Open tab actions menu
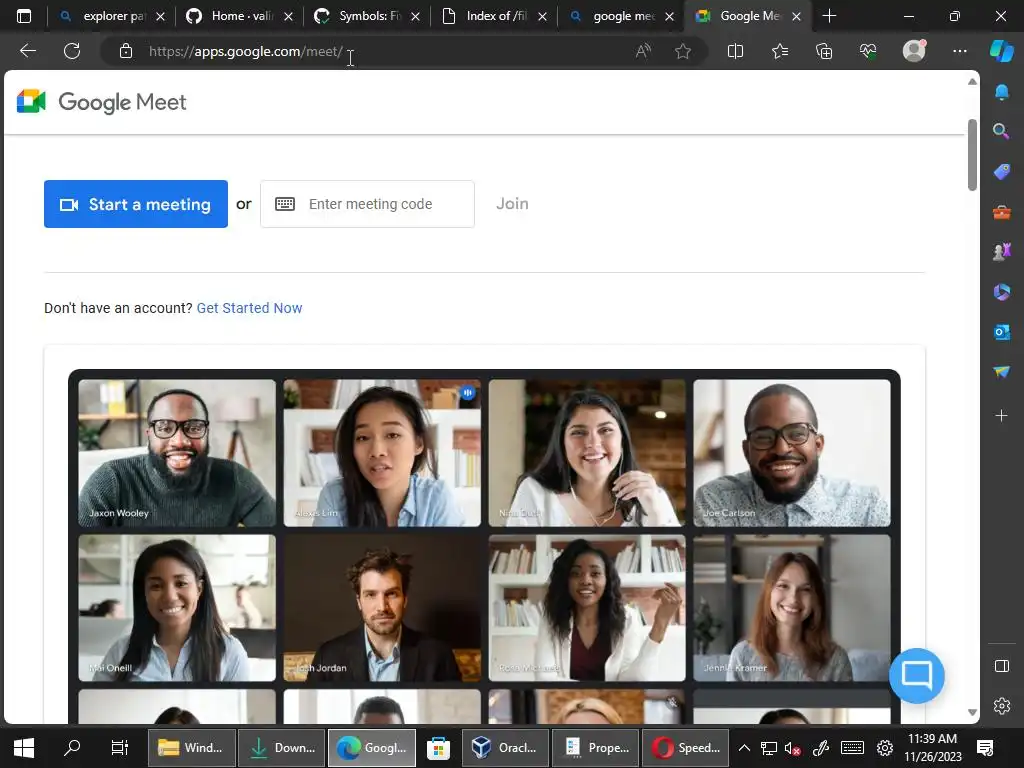The width and height of the screenshot is (1024, 768). tap(24, 16)
